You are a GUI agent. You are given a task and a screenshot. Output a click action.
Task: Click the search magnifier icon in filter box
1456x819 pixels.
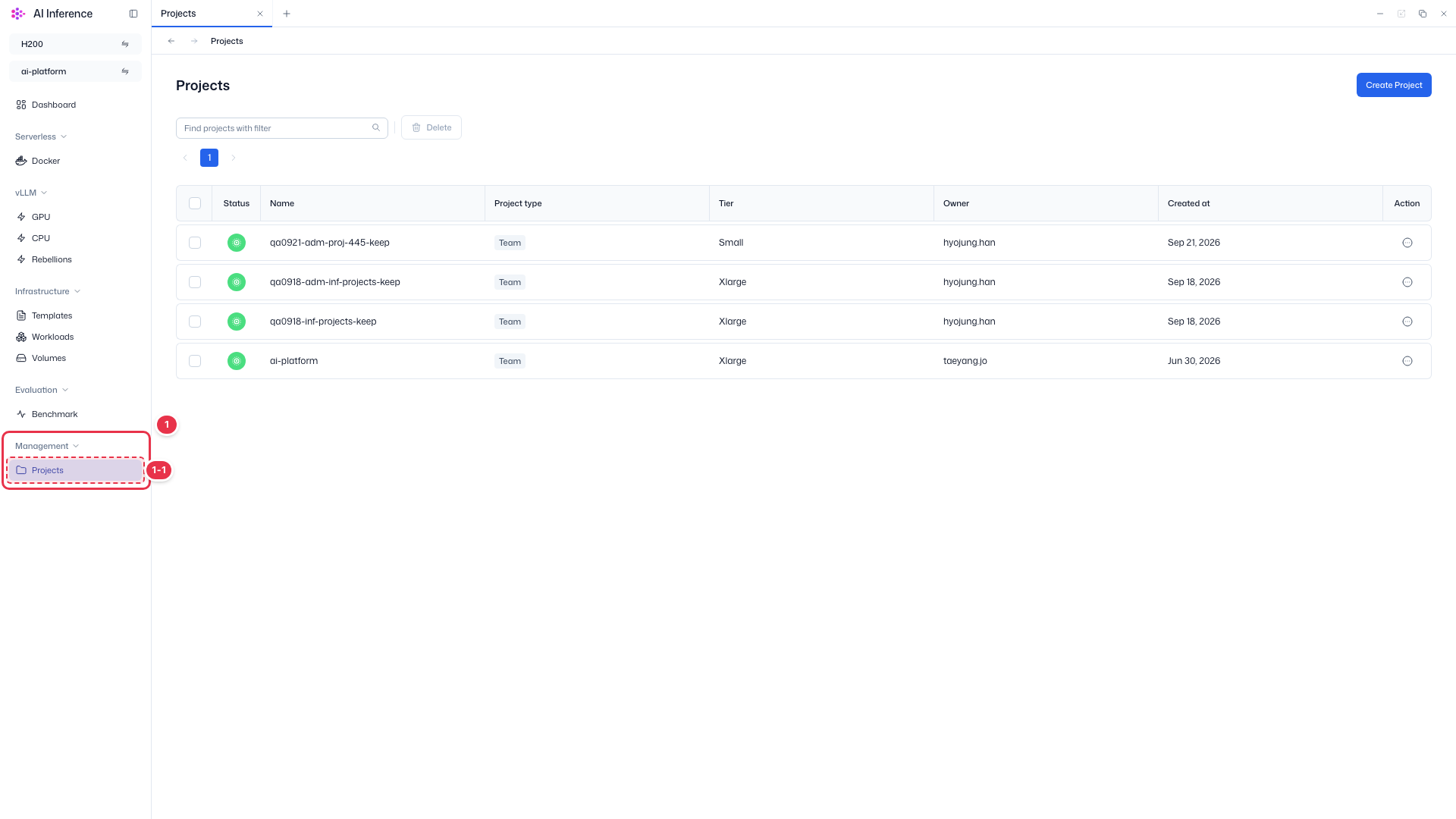tap(376, 127)
